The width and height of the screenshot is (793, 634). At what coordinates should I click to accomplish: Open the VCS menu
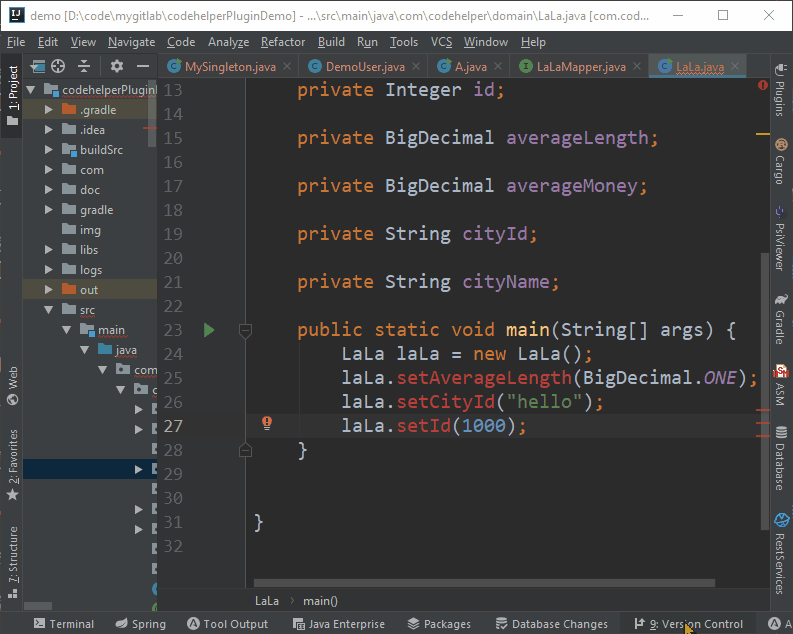tap(442, 42)
